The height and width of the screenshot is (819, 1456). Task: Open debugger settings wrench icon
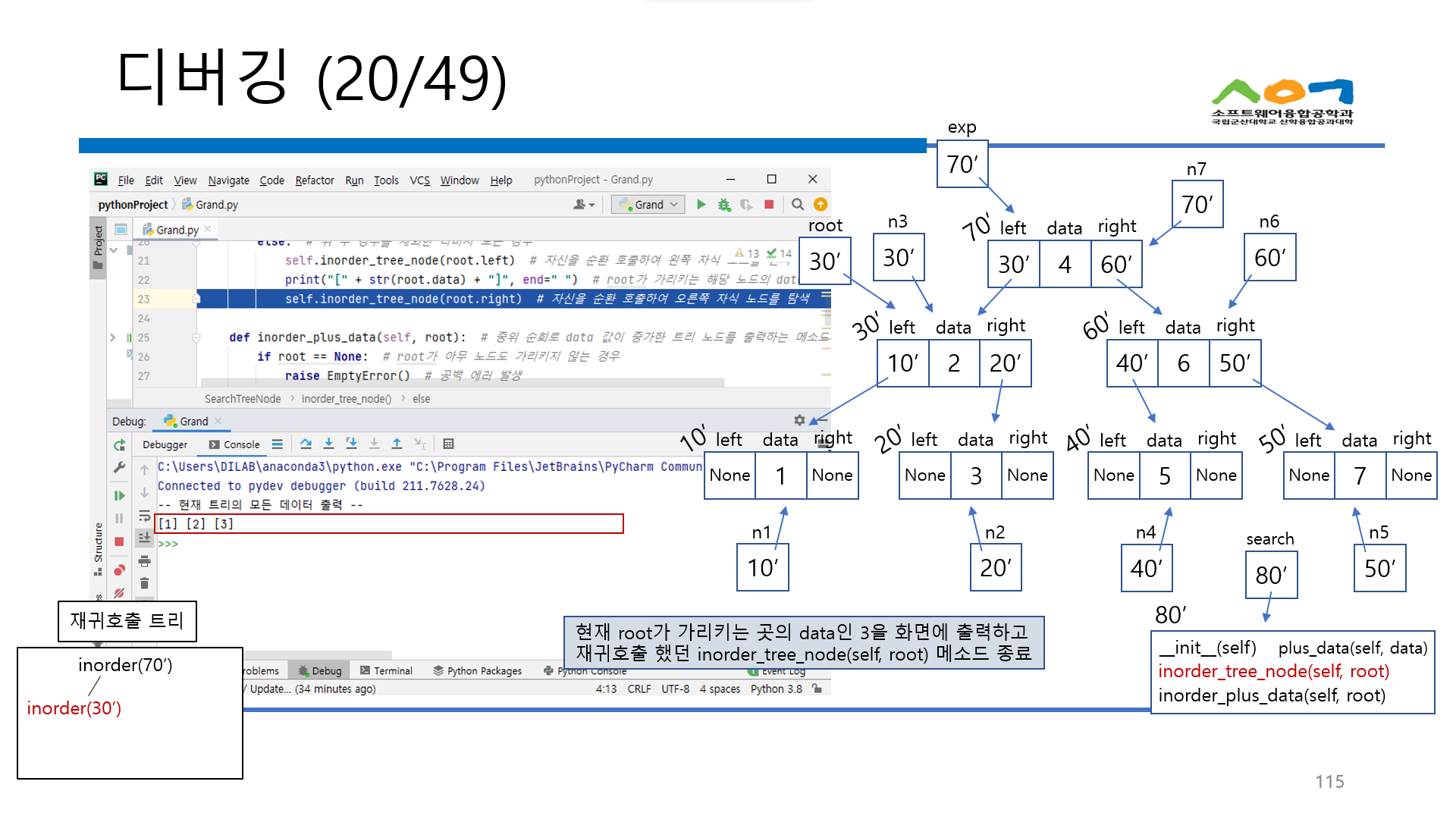tap(120, 468)
